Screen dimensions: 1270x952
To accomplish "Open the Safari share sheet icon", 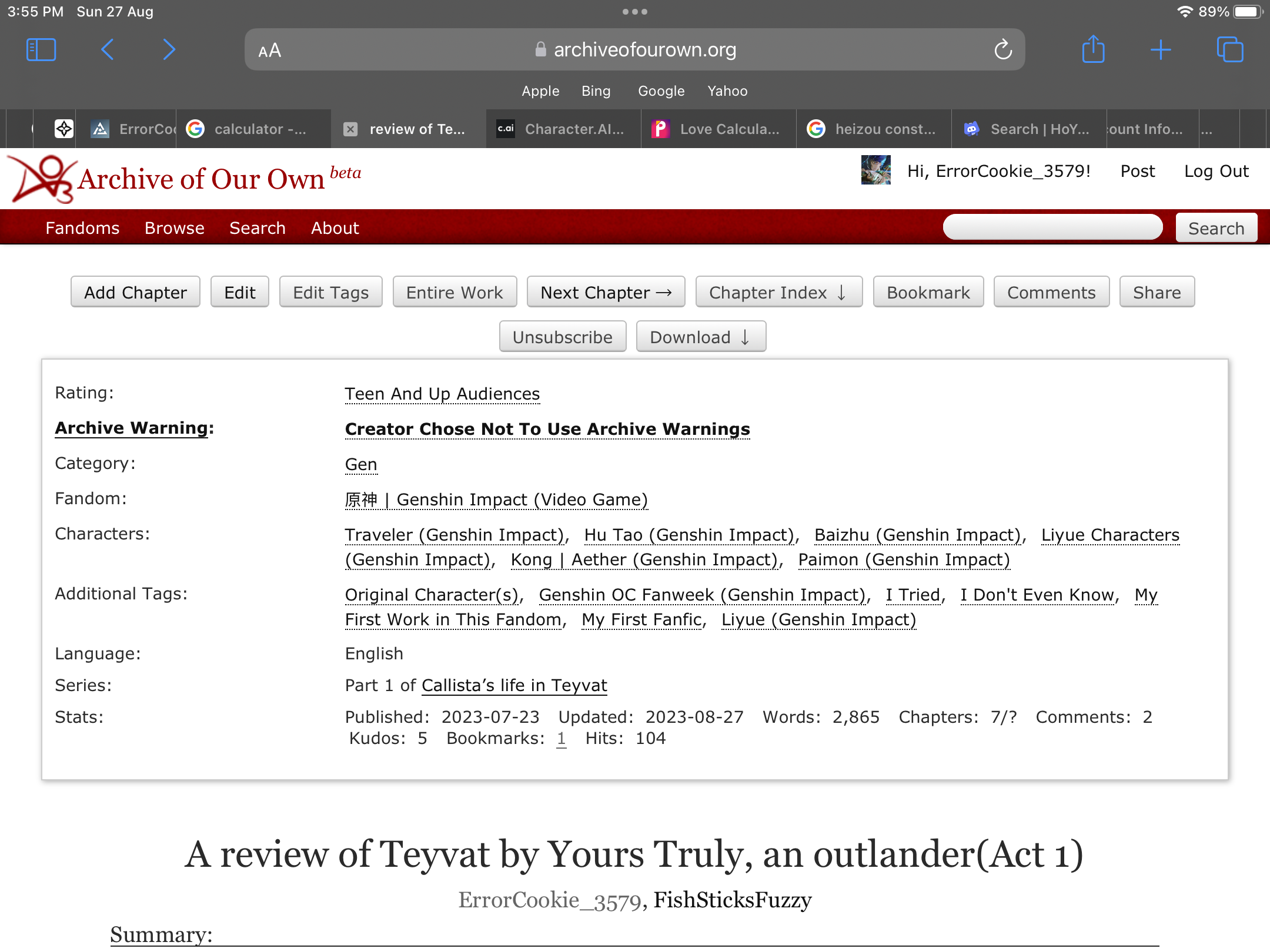I will click(x=1094, y=50).
